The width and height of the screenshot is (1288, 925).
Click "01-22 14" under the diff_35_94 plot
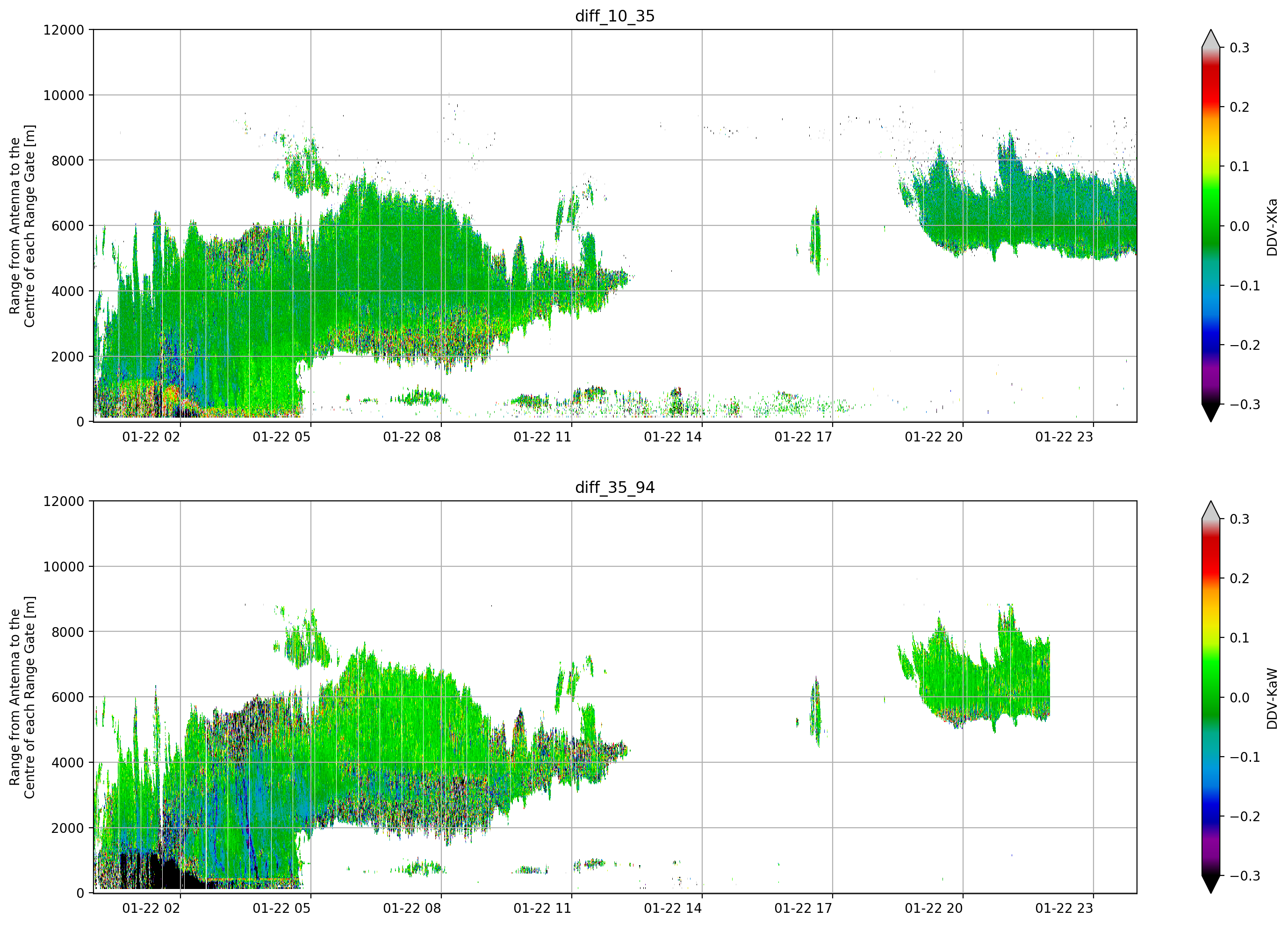[673, 909]
